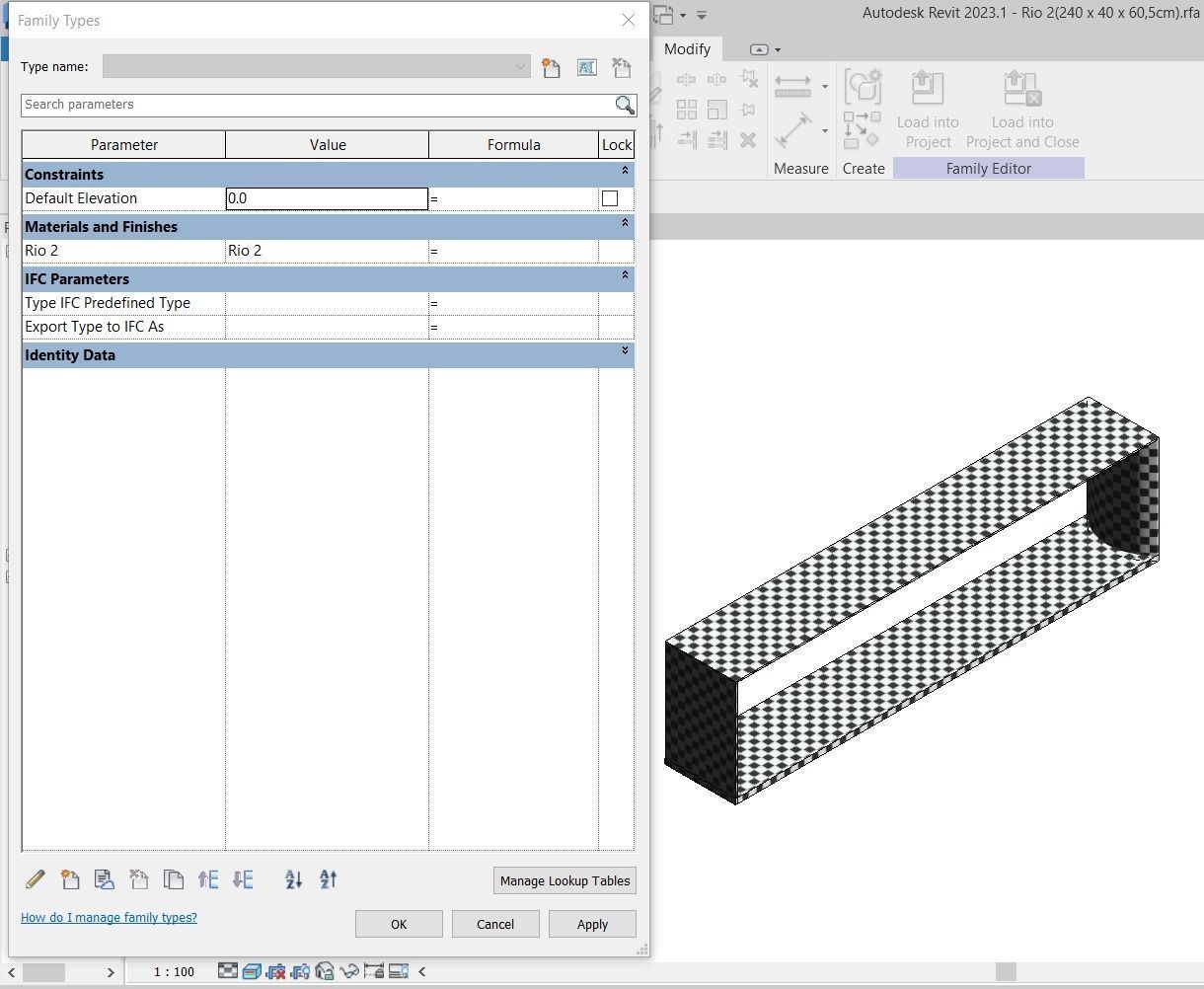Click the Measure panel label

[x=801, y=169]
